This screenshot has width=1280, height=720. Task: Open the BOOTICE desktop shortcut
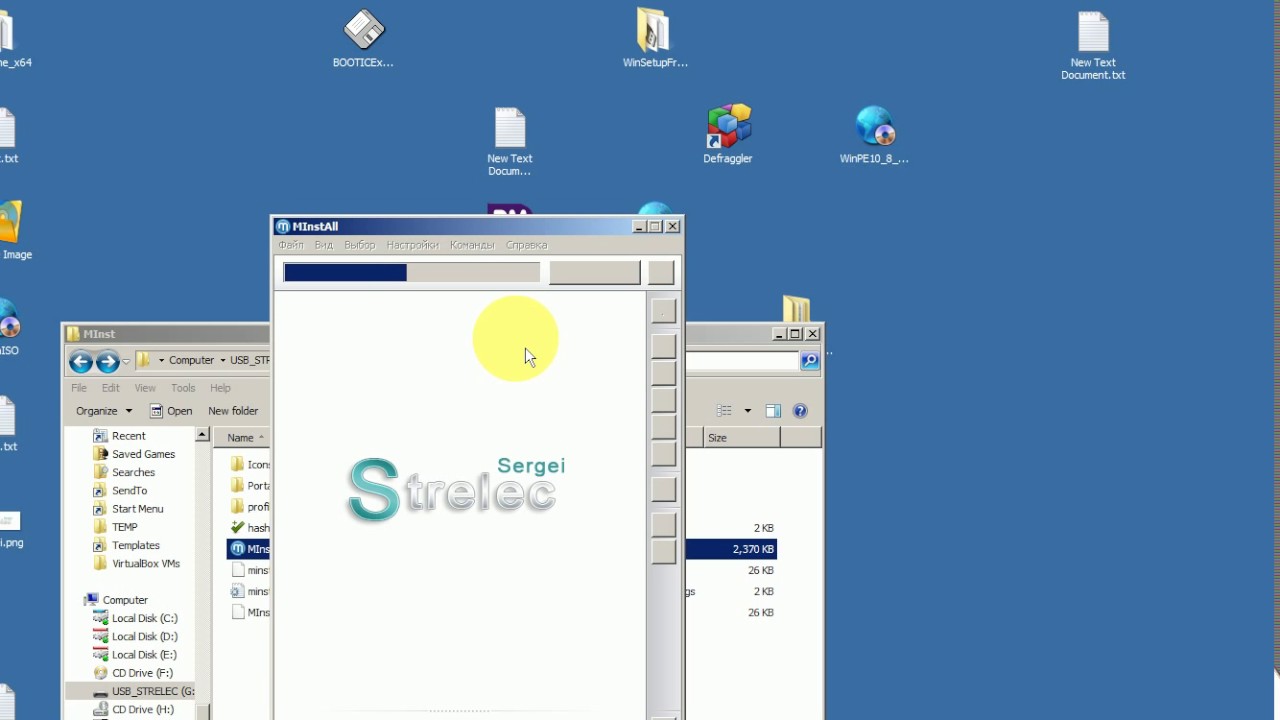point(363,38)
